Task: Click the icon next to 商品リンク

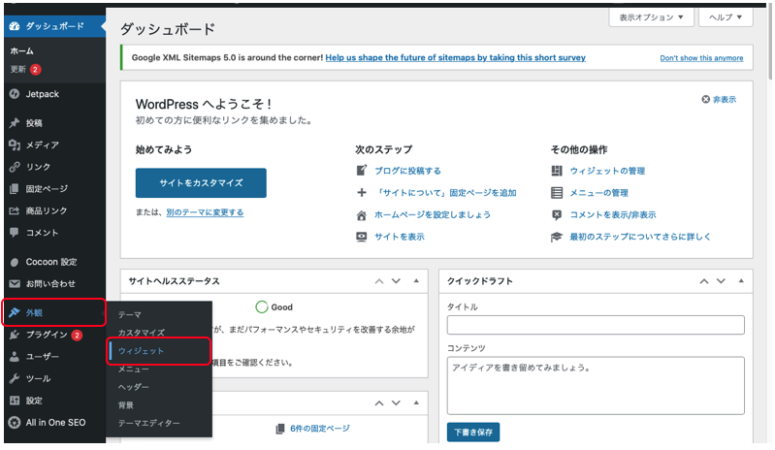Action: 14,211
